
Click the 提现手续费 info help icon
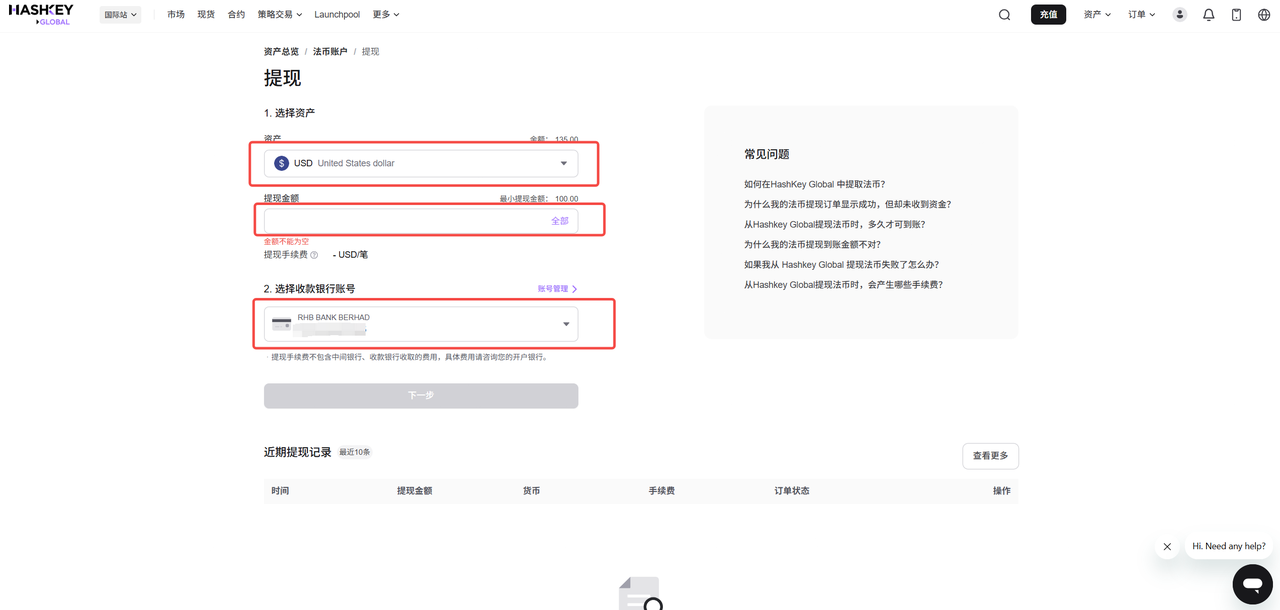[x=314, y=255]
